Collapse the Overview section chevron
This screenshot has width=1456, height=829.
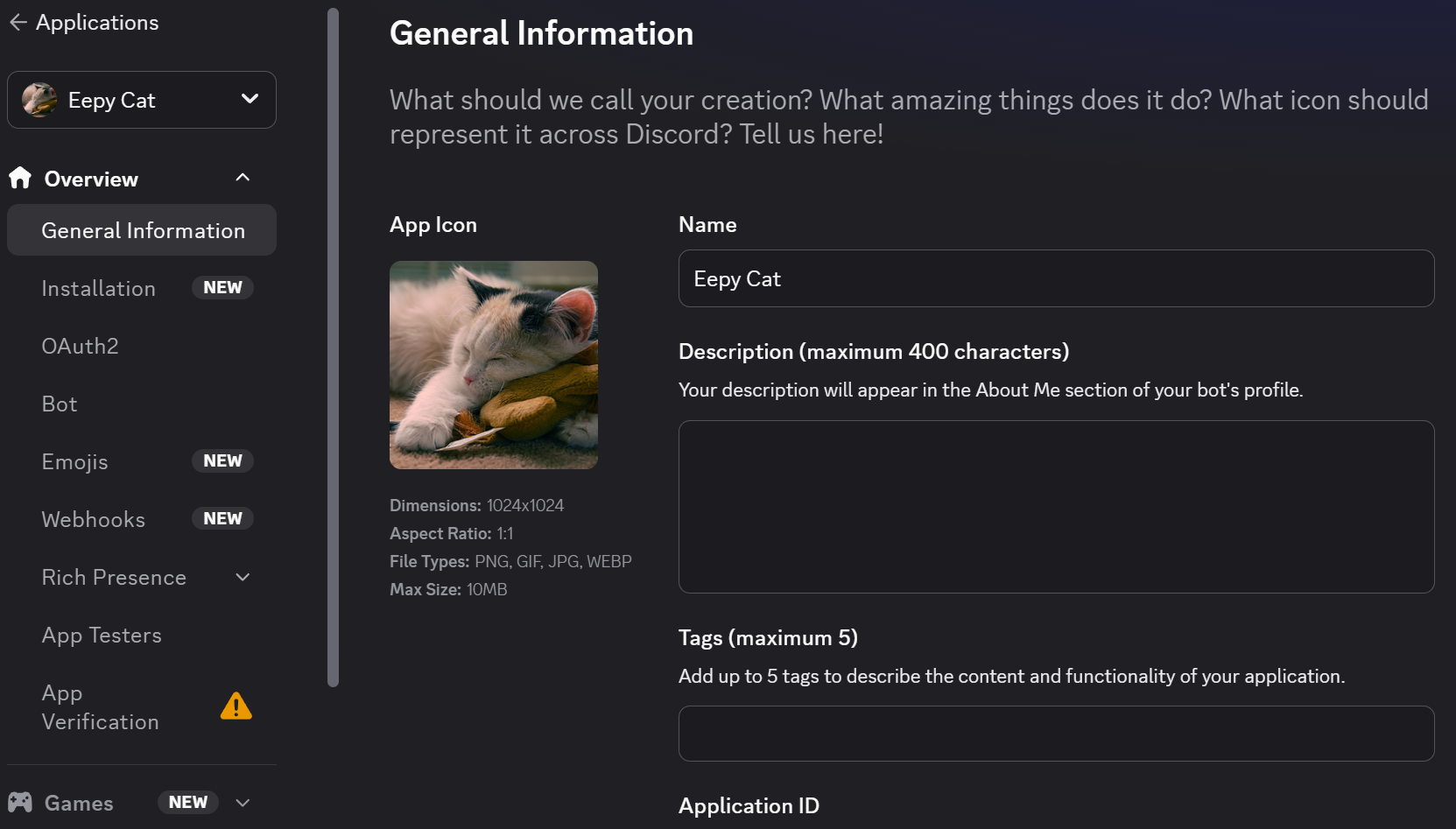[x=243, y=178]
